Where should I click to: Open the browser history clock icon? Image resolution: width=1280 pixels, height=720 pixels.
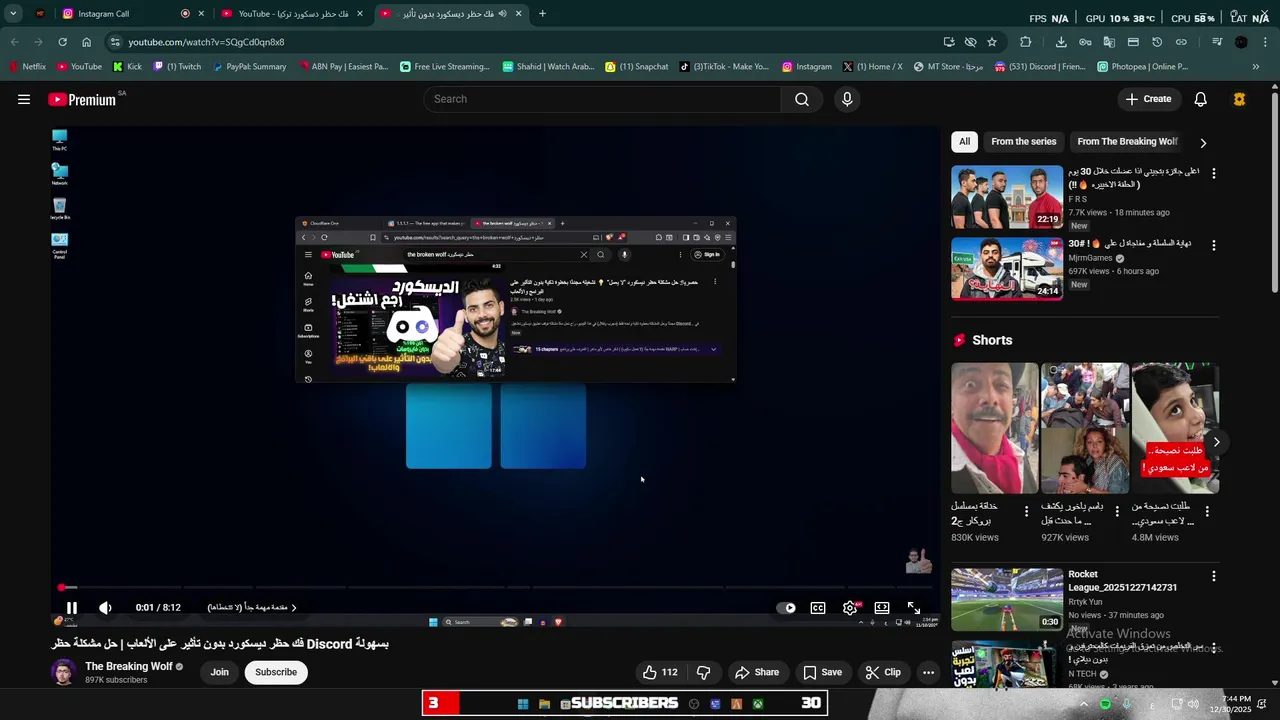[x=1157, y=42]
